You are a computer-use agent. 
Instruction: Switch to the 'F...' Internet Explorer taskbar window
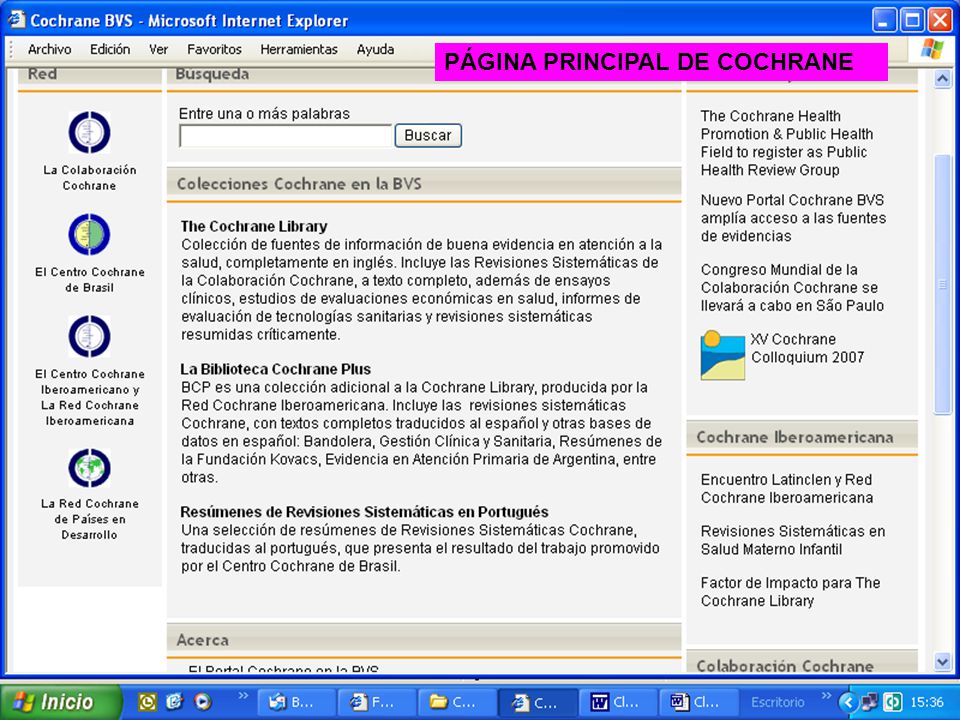(378, 702)
